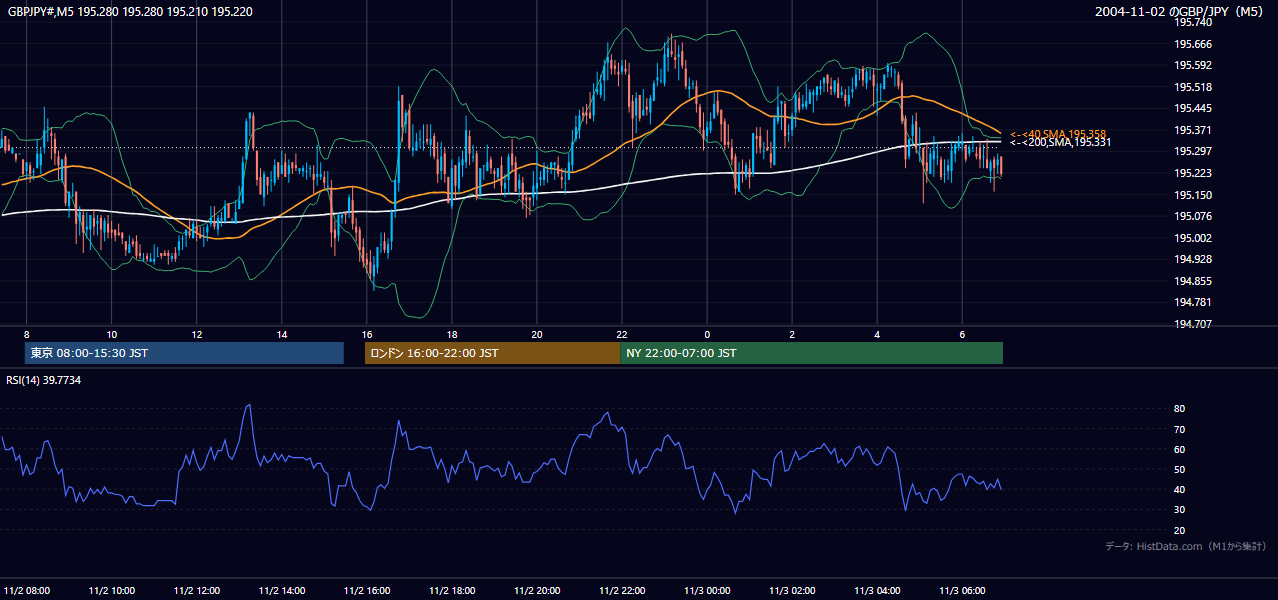This screenshot has width=1278, height=600.
Task: Click price axis label 195.076
Action: click(1193, 216)
